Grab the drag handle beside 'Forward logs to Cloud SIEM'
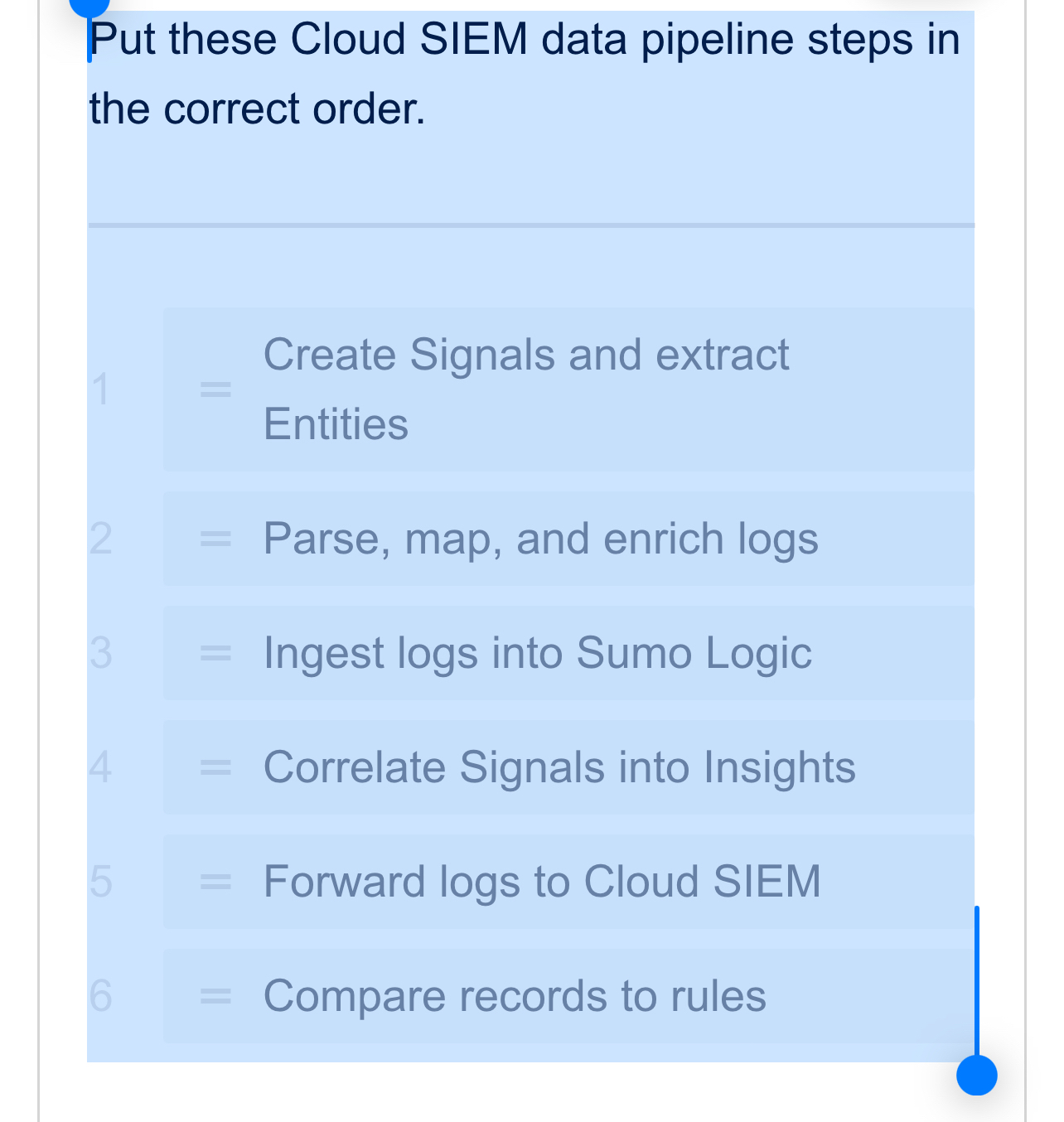Viewport: 1064px width, 1122px height. click(x=214, y=881)
